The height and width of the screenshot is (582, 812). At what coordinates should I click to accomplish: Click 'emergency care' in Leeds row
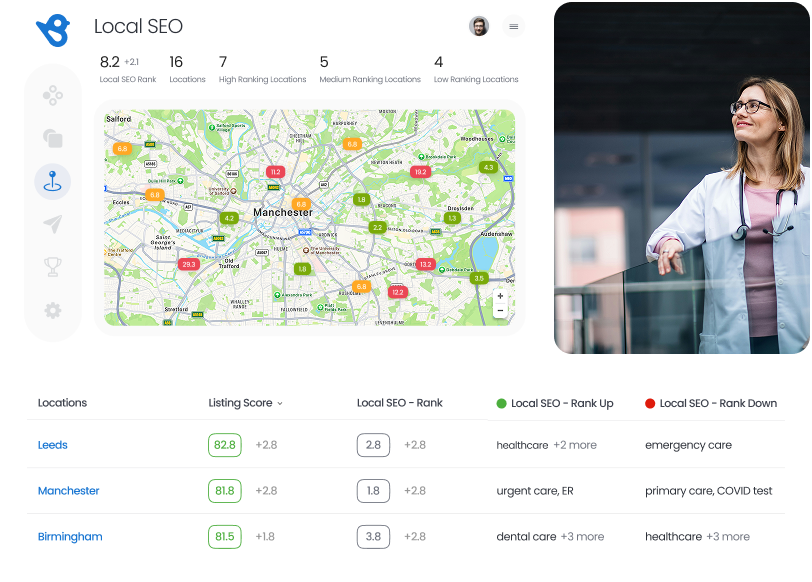688,445
